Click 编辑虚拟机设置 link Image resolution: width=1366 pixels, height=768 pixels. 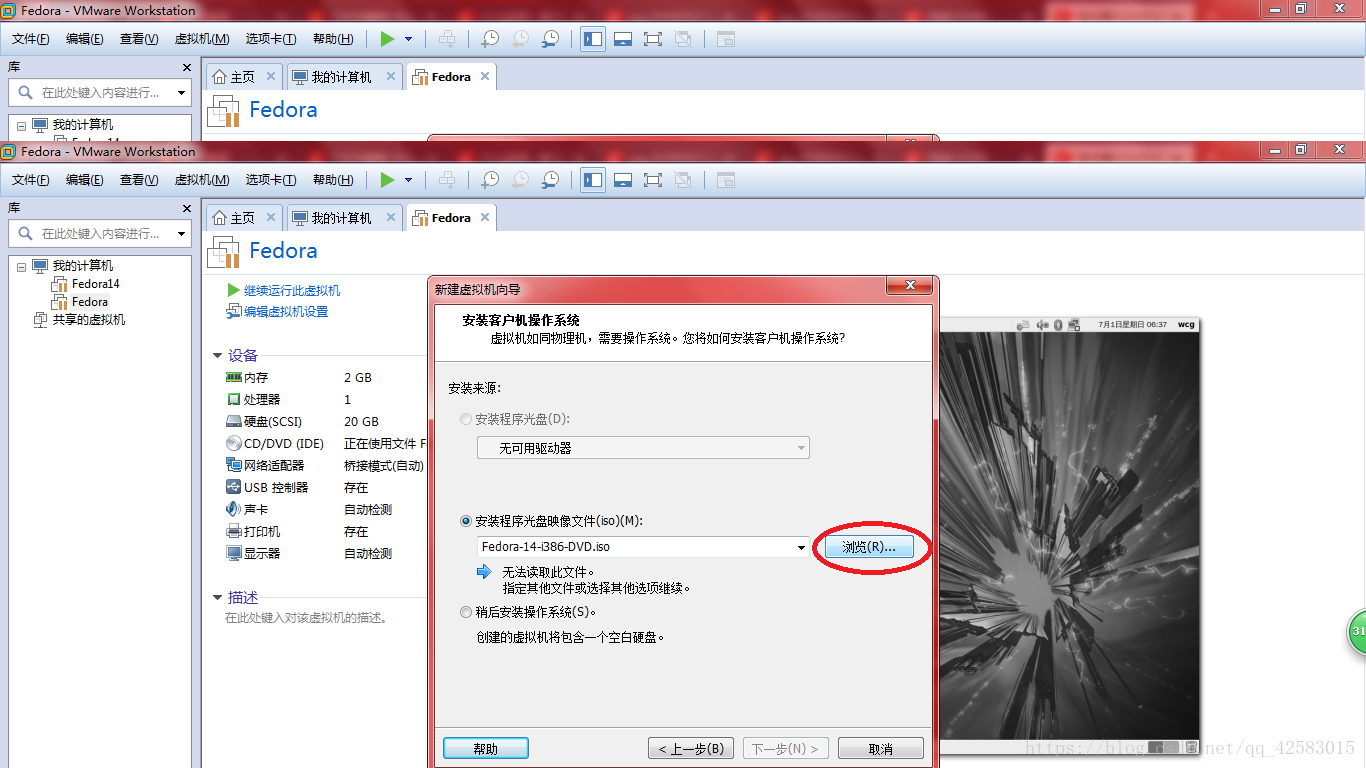point(286,311)
